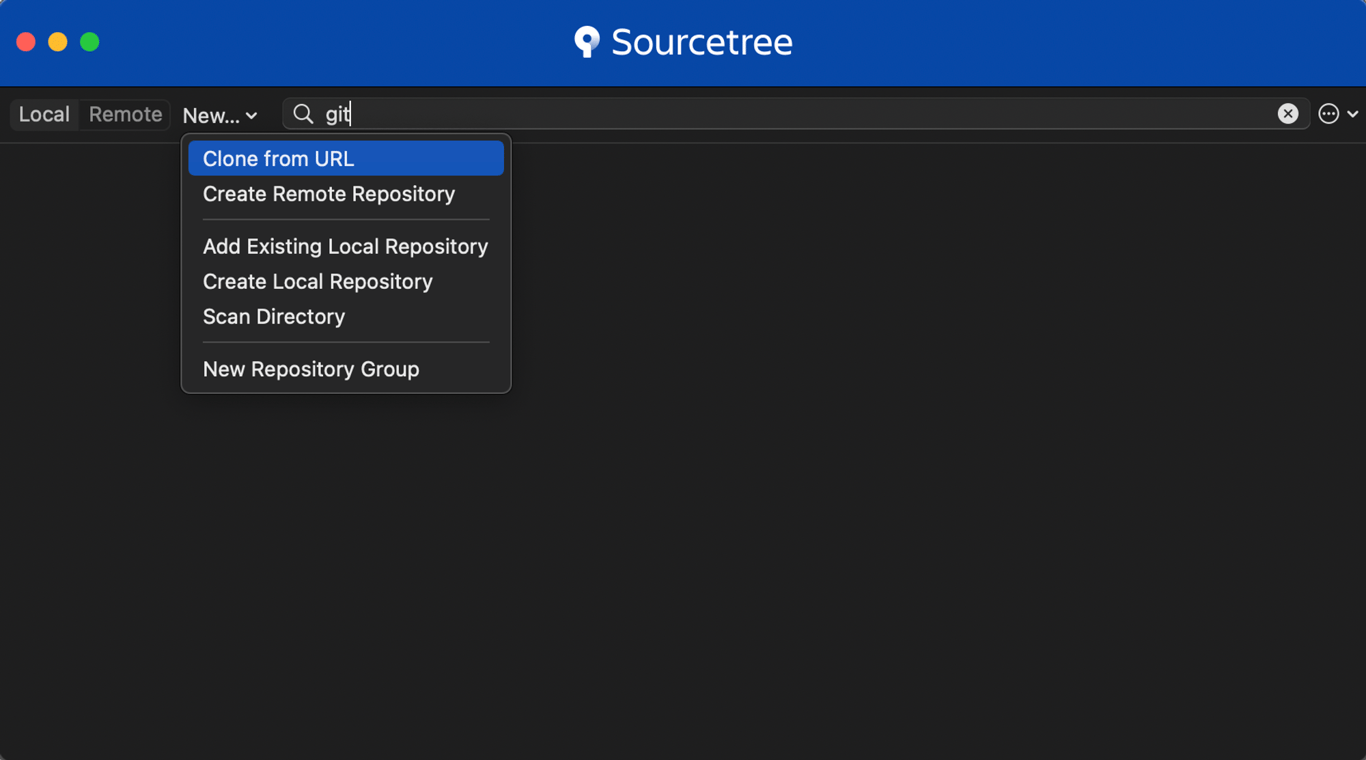Collapse the New... dropdown button
Screen dimensions: 1366x760
tap(220, 115)
